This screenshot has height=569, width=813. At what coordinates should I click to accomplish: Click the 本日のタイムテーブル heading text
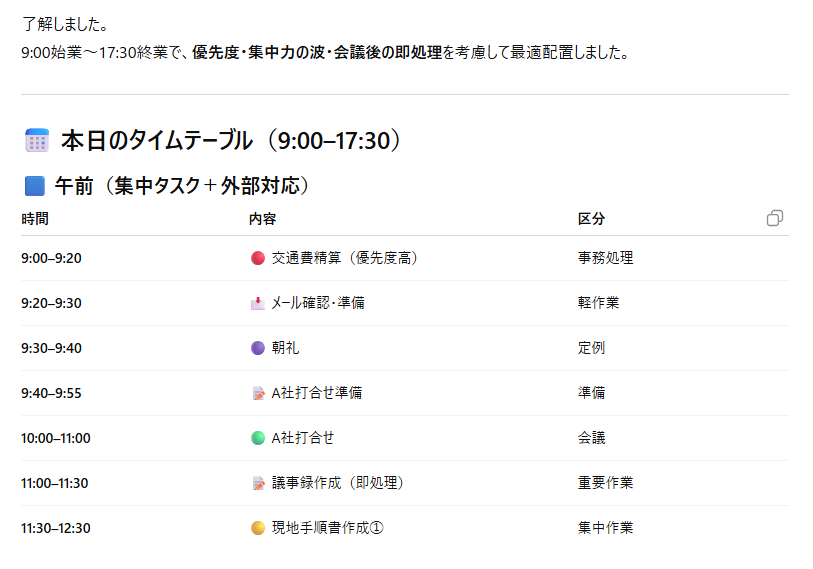click(x=156, y=141)
